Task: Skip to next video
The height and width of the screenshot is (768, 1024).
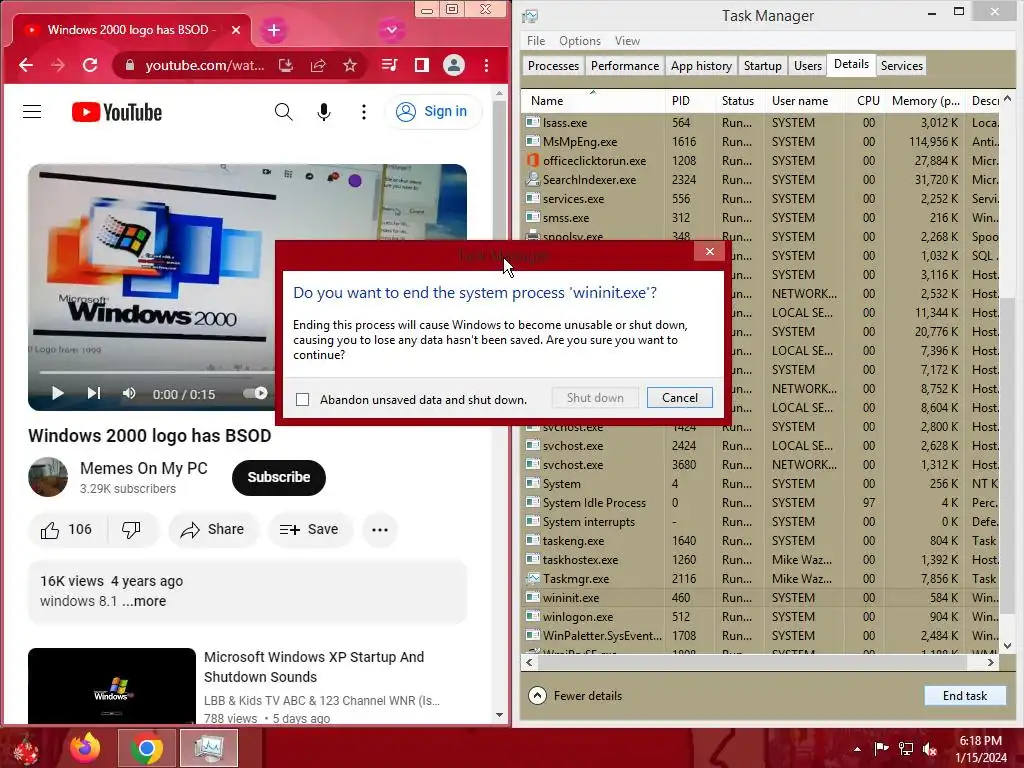Action: pos(94,393)
